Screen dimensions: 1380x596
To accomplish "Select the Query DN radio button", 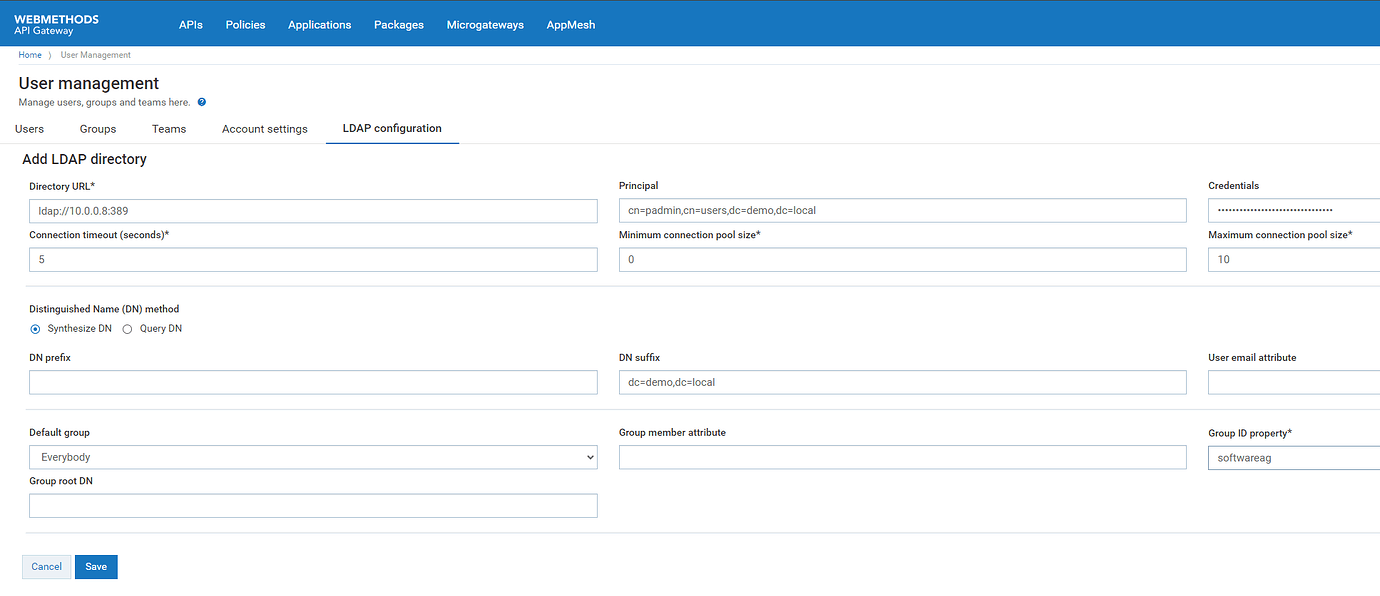I will (127, 329).
